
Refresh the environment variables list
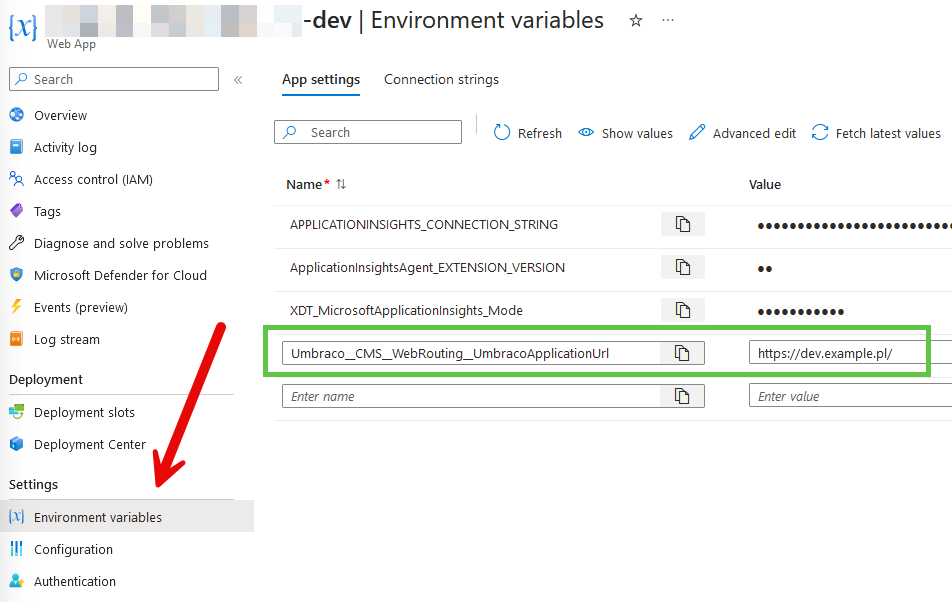point(527,133)
